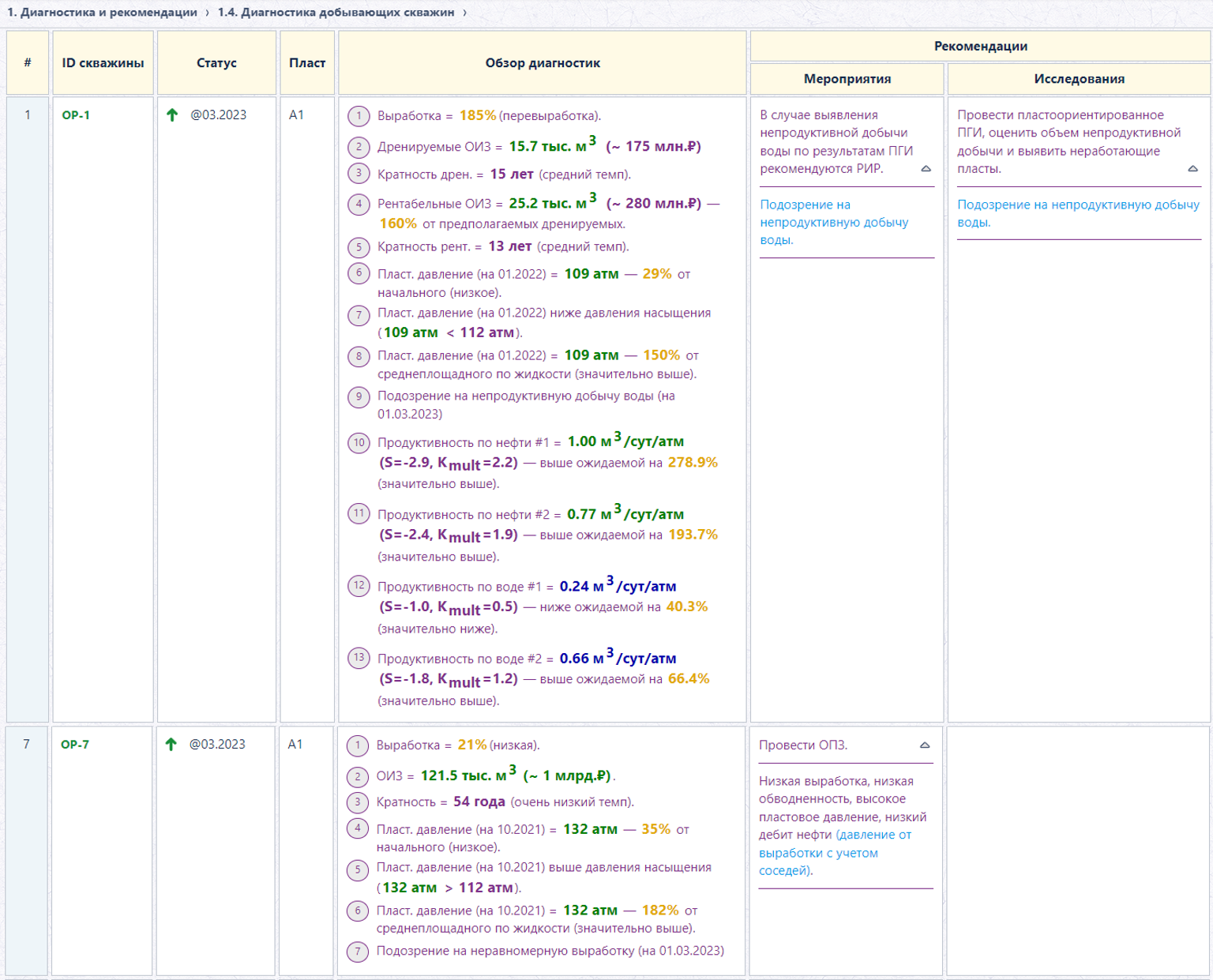
Task: Click circled number 13 for Продуктивность по воде #2
Action: click(359, 658)
